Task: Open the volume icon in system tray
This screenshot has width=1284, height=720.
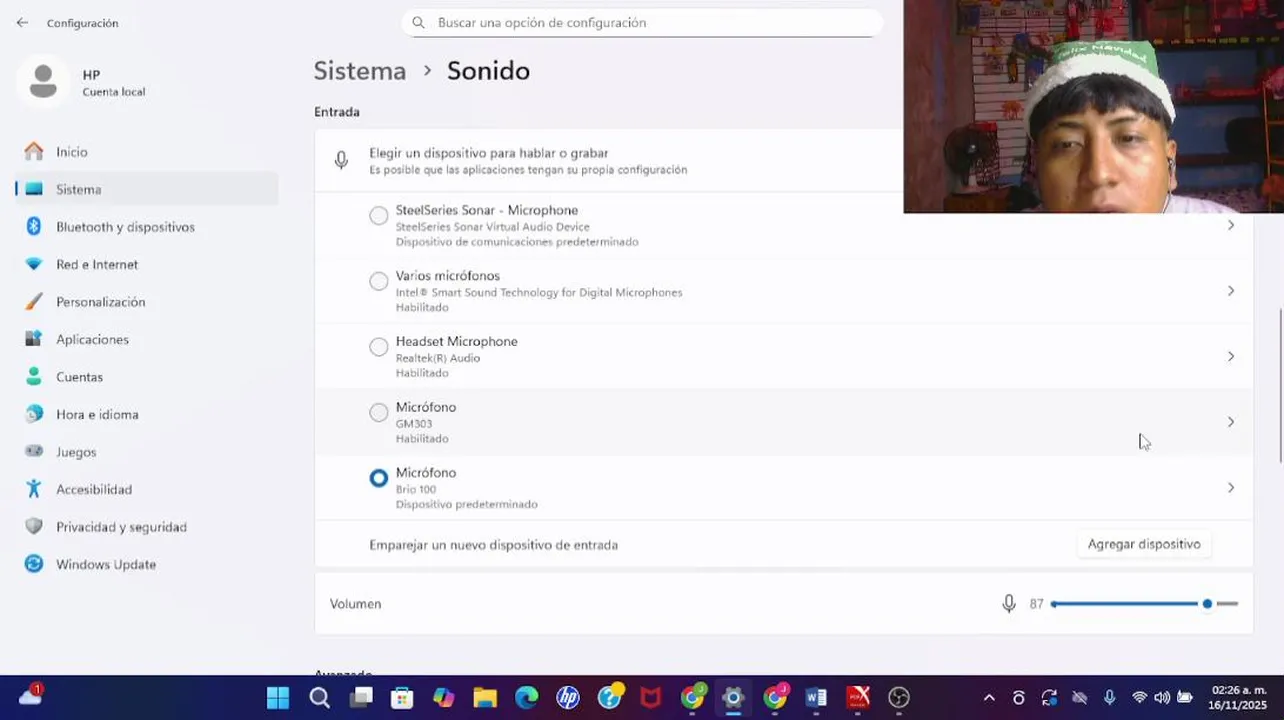Action: pyautogui.click(x=1162, y=698)
